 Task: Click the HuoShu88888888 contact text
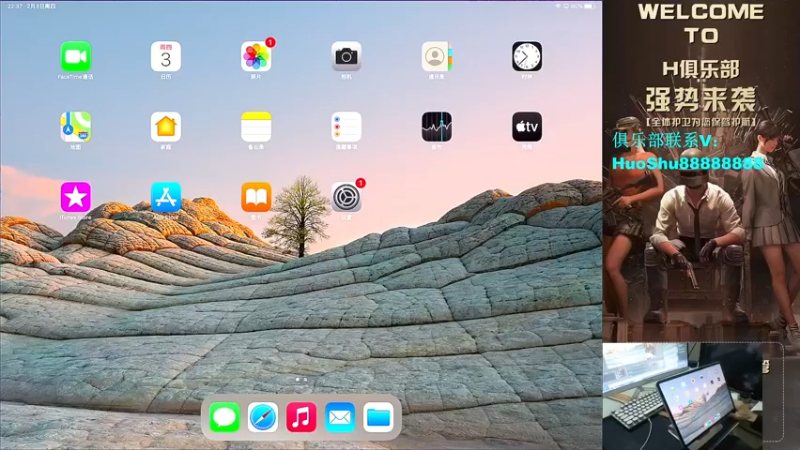[688, 163]
